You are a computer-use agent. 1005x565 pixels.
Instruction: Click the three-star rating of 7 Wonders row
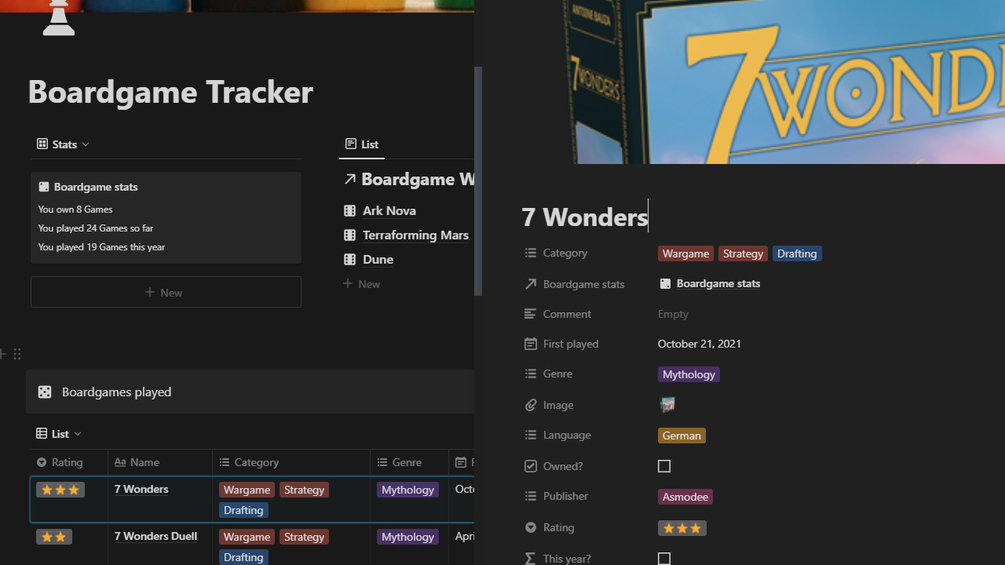(60, 489)
